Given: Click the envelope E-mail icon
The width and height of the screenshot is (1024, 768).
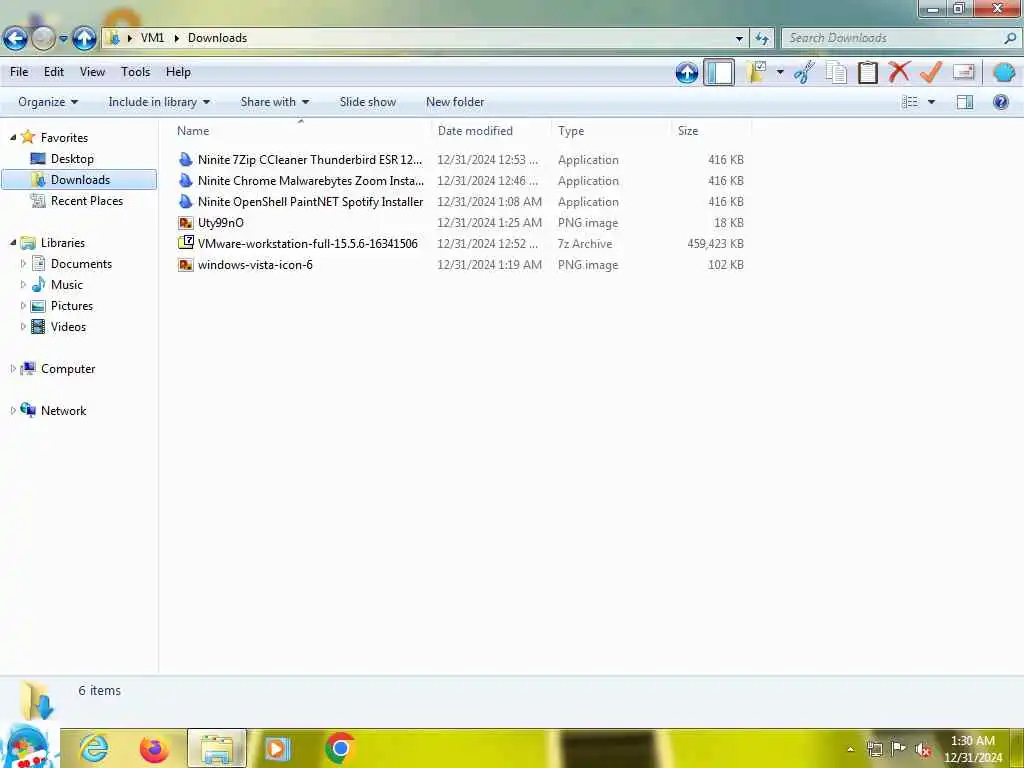Looking at the screenshot, I should tap(963, 72).
